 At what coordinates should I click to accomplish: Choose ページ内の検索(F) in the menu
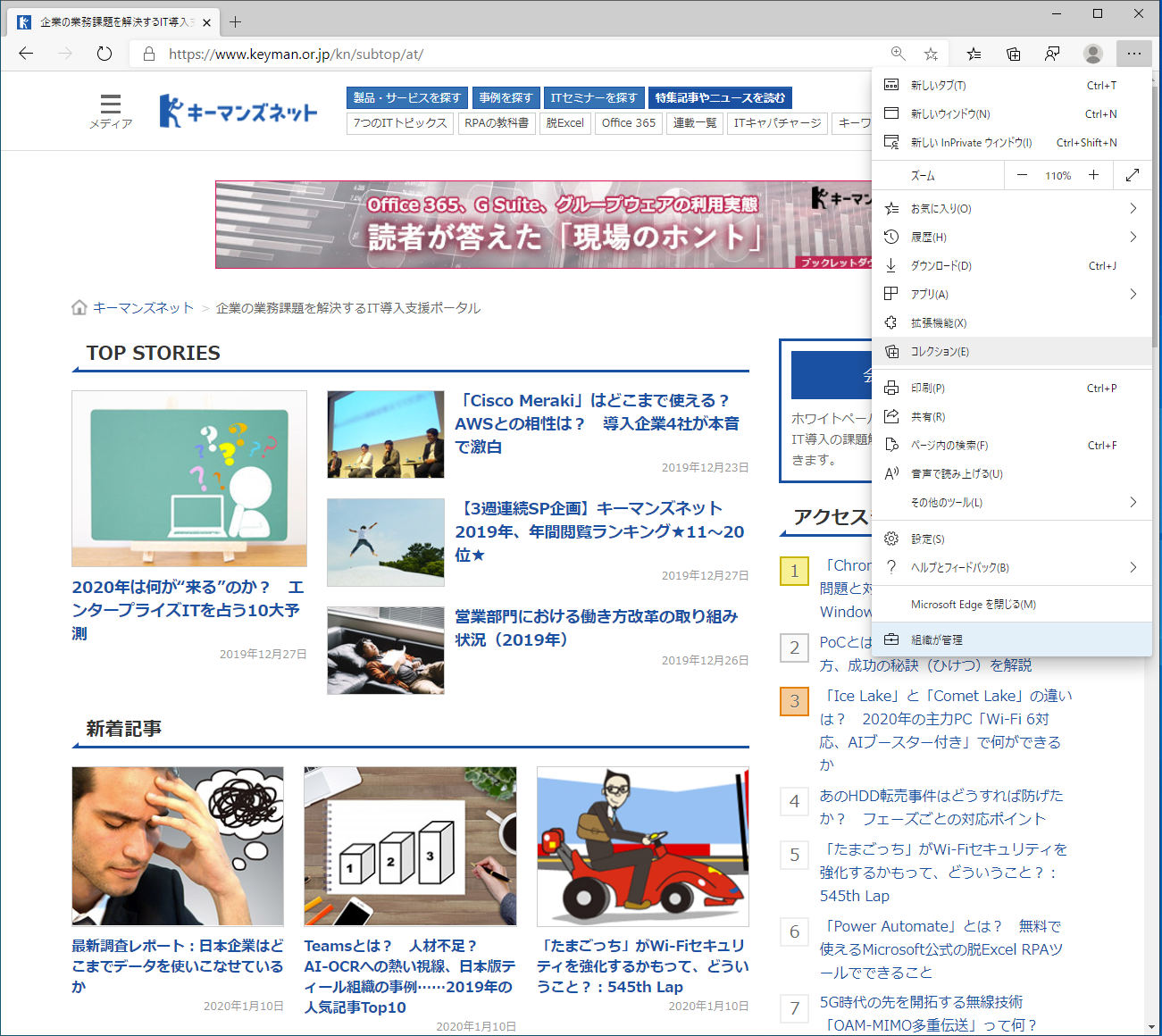click(x=1011, y=446)
